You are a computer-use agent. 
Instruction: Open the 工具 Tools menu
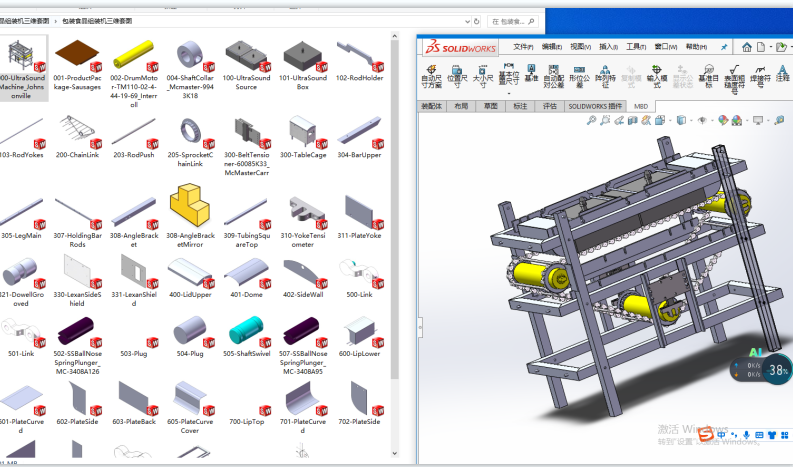(636, 47)
